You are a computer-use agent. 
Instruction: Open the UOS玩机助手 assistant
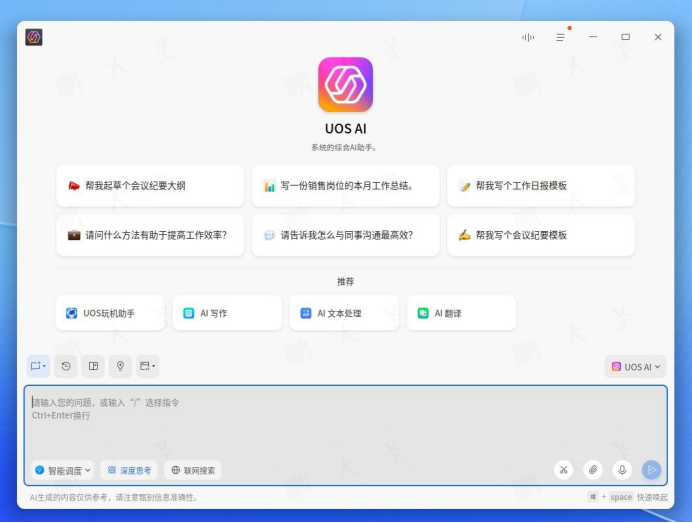click(110, 313)
